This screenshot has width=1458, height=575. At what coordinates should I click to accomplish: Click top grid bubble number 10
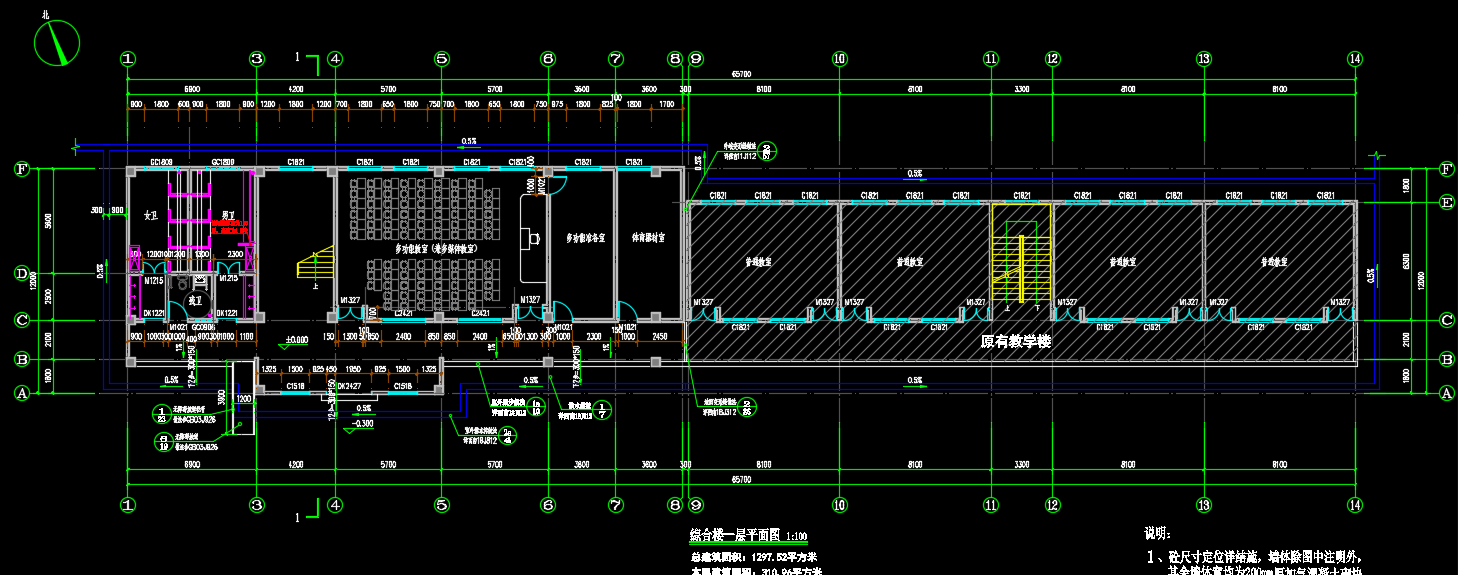(x=840, y=59)
